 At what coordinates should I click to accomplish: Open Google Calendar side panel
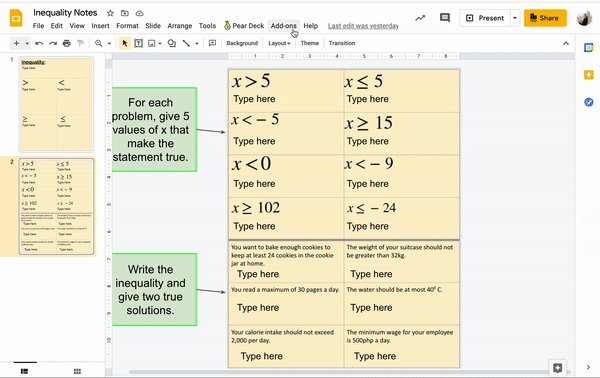[589, 48]
